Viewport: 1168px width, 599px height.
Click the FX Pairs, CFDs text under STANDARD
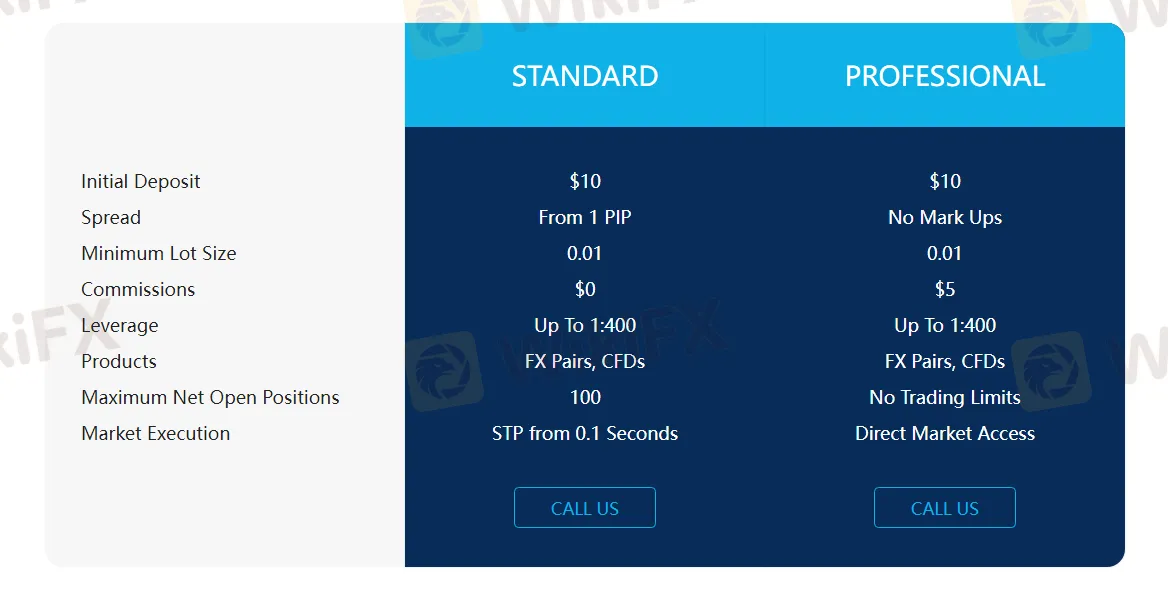point(585,361)
